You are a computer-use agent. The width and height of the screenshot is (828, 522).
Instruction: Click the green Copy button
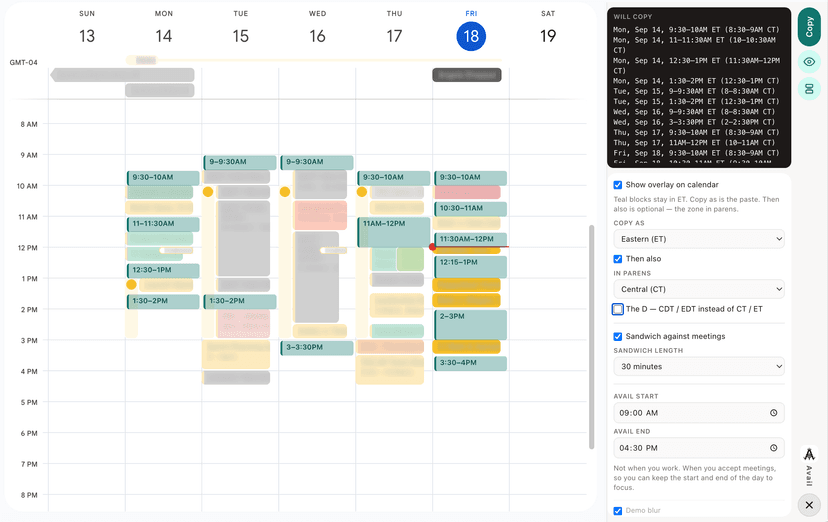pyautogui.click(x=809, y=26)
